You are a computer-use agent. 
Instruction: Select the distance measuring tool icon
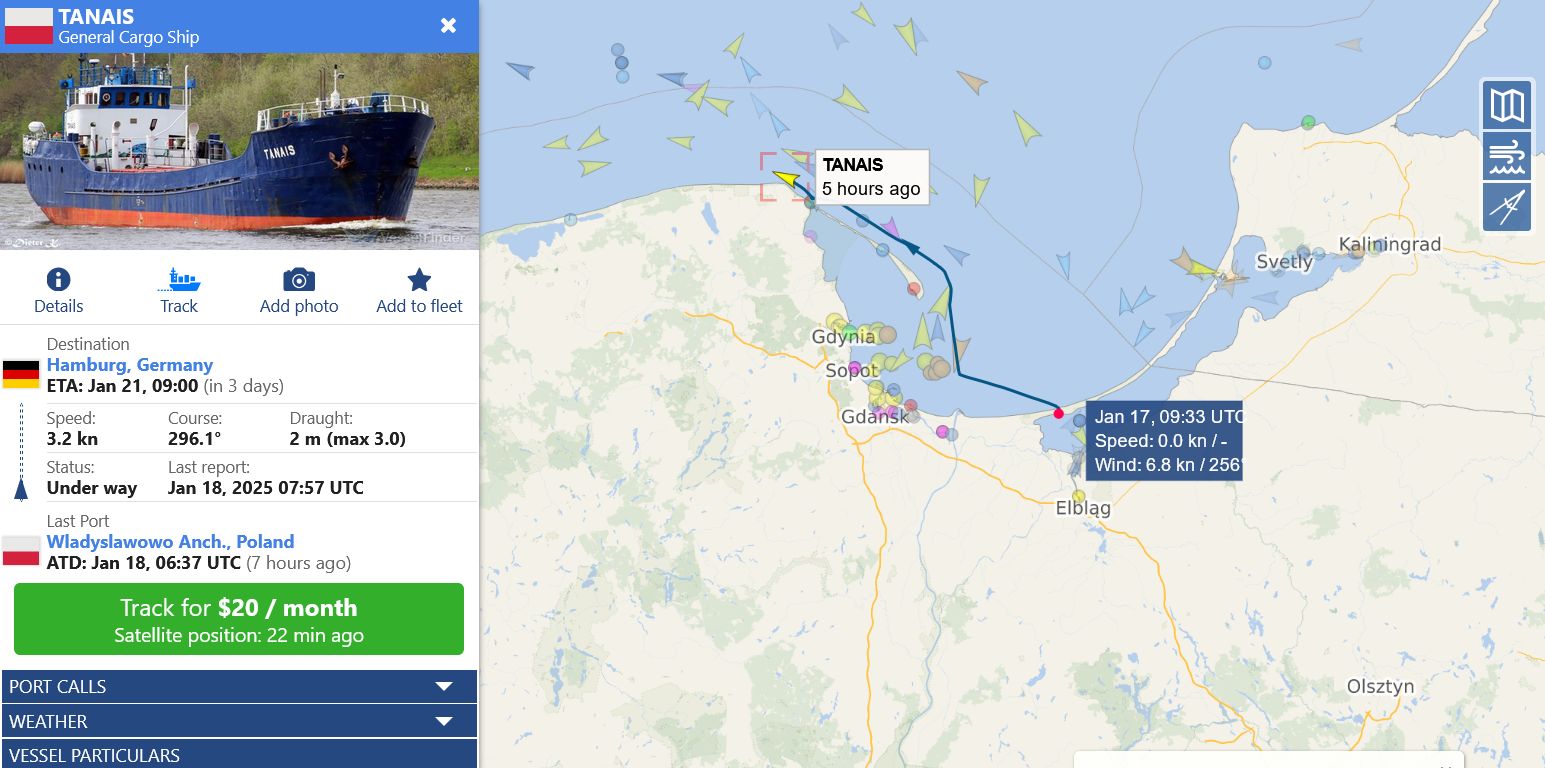[1507, 207]
